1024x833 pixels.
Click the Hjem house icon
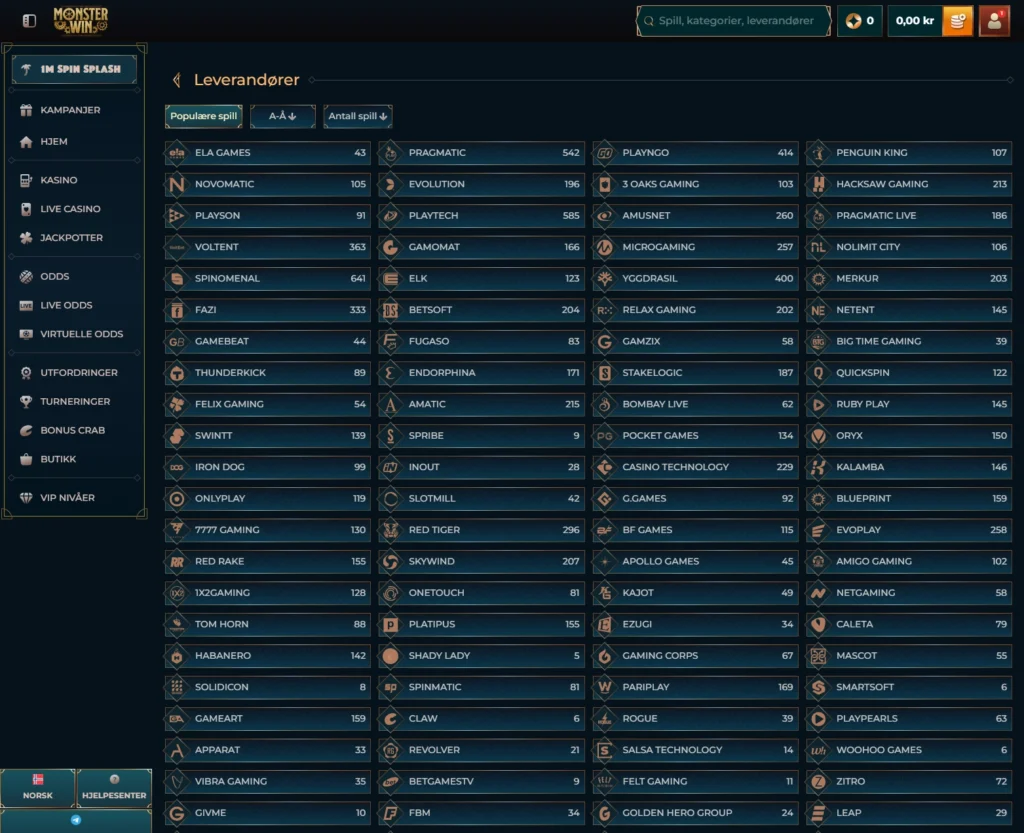click(x=26, y=142)
